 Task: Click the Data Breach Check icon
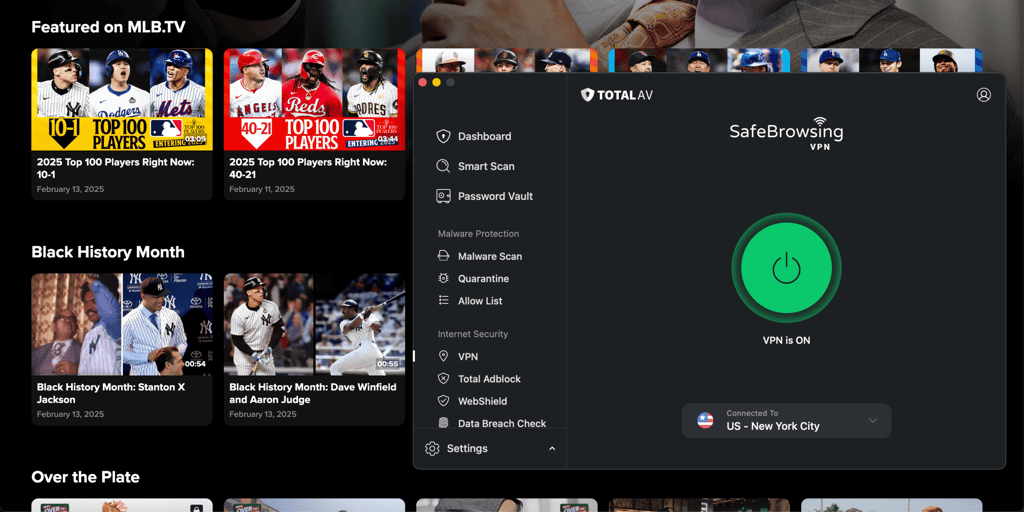coord(443,423)
